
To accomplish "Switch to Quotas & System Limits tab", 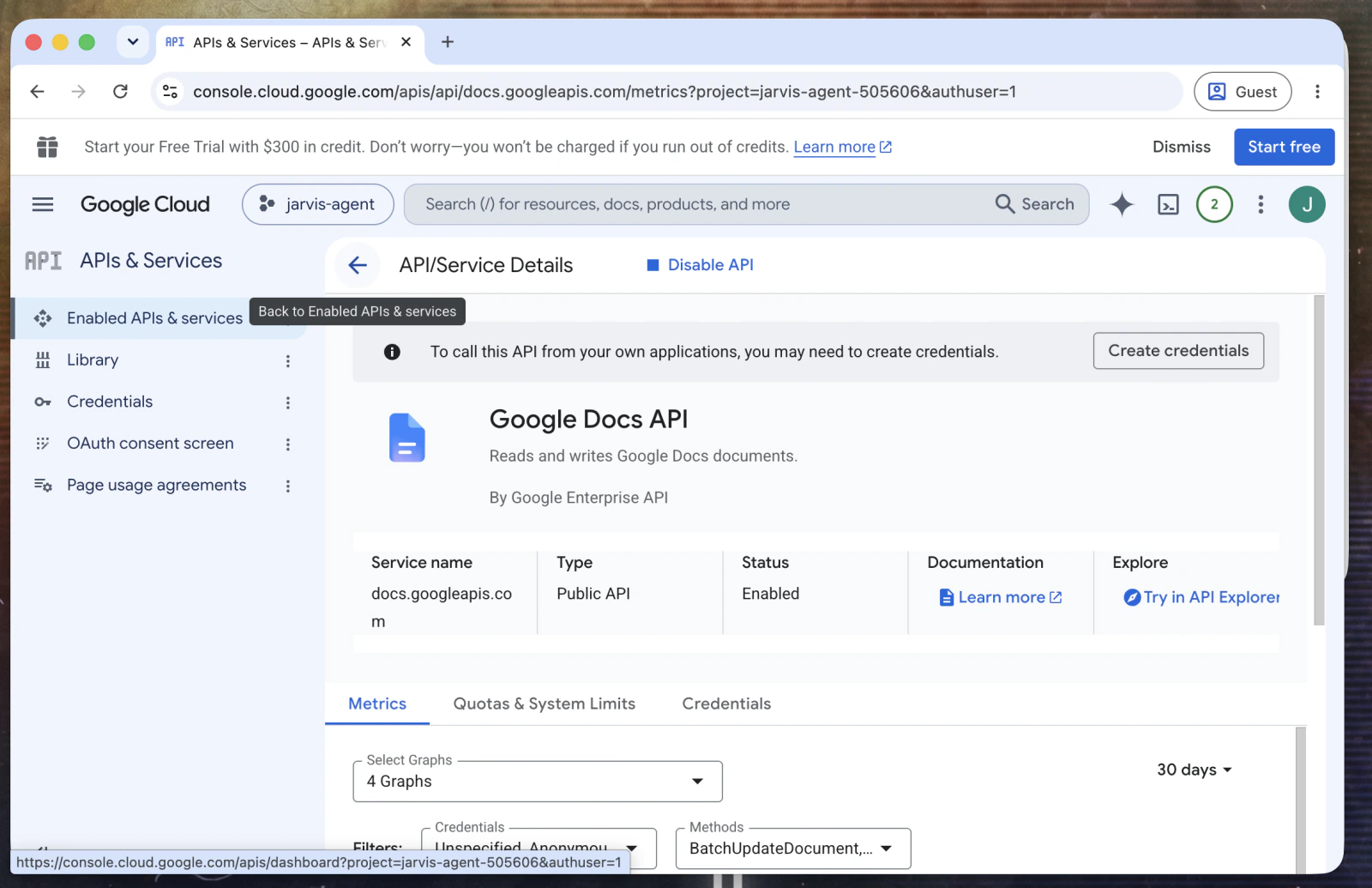I will coord(545,704).
